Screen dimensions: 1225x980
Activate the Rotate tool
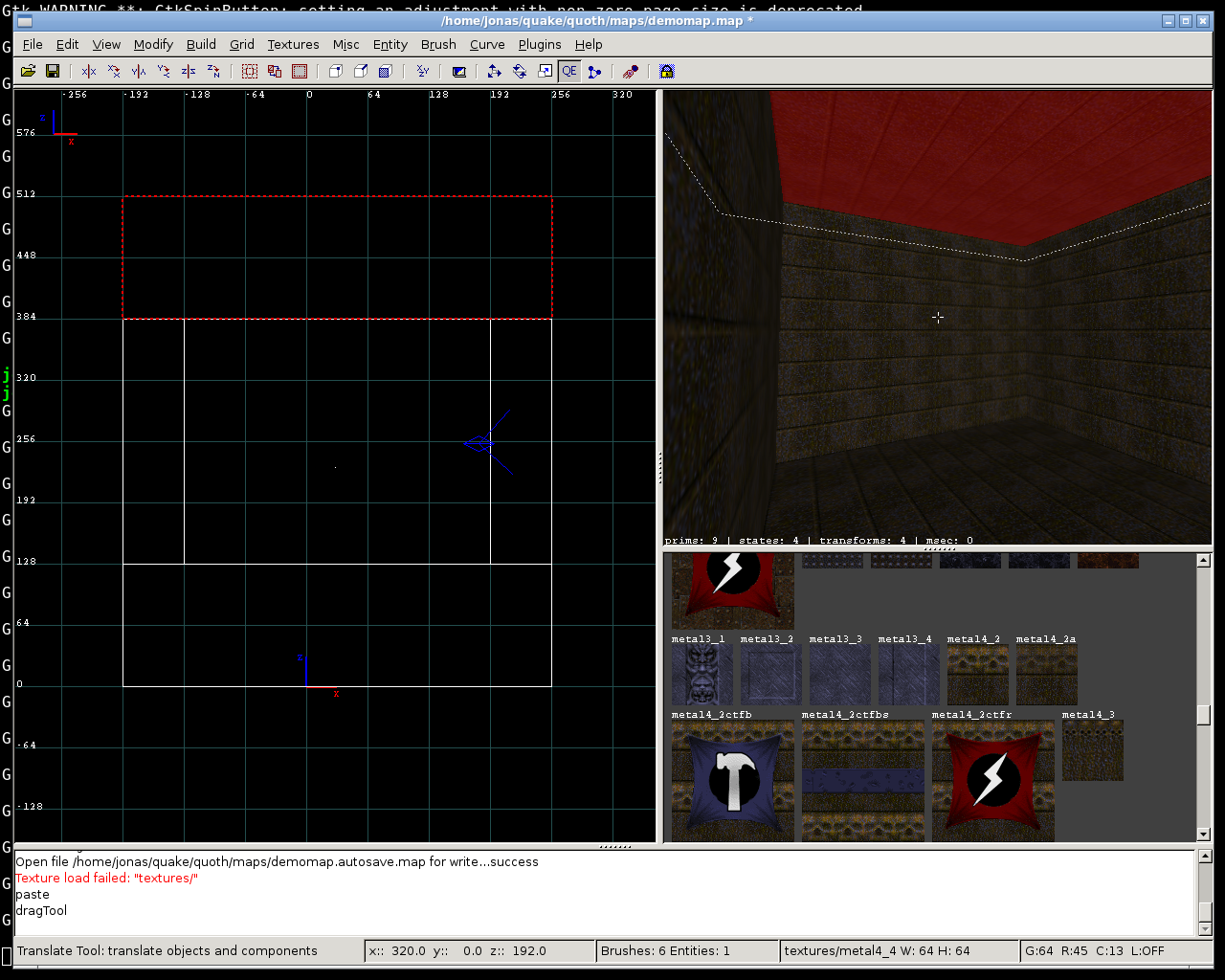coord(520,71)
